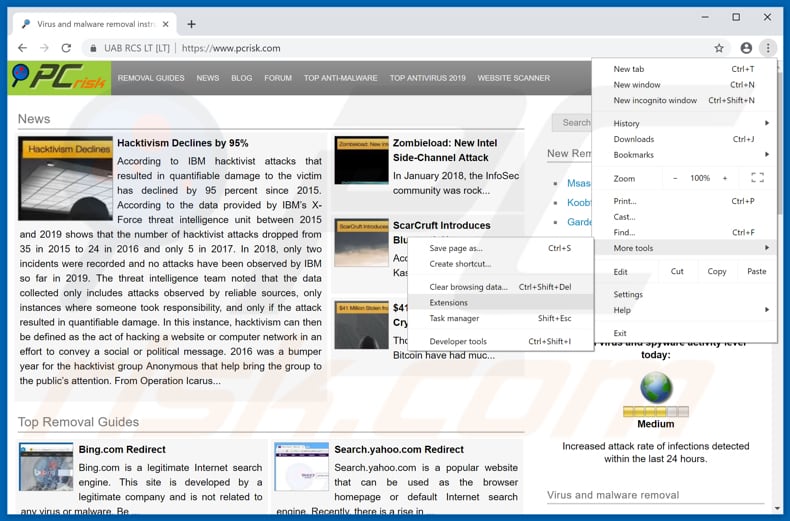Choose Settings in Chrome menu
The height and width of the screenshot is (521, 790).
[628, 295]
